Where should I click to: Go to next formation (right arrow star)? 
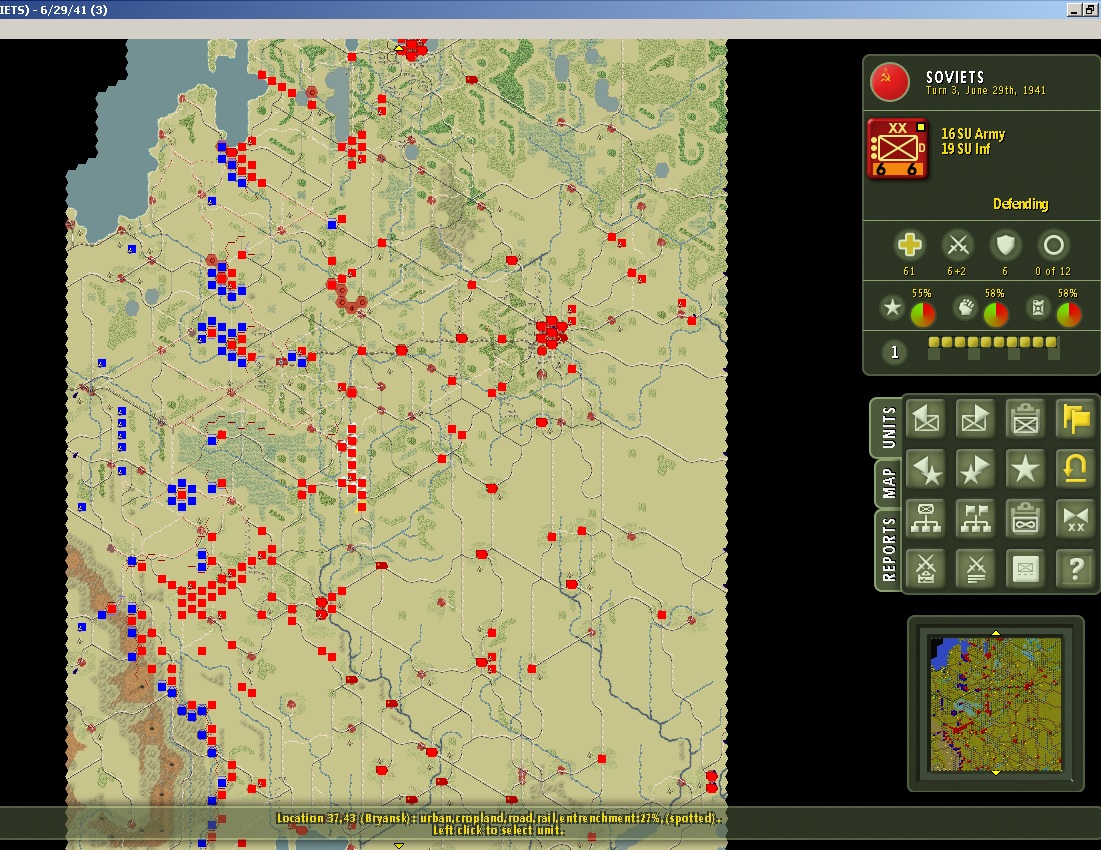975,468
